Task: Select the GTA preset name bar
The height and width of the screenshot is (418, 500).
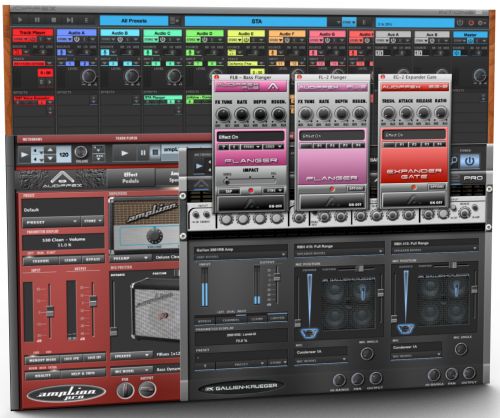Action: coord(256,21)
